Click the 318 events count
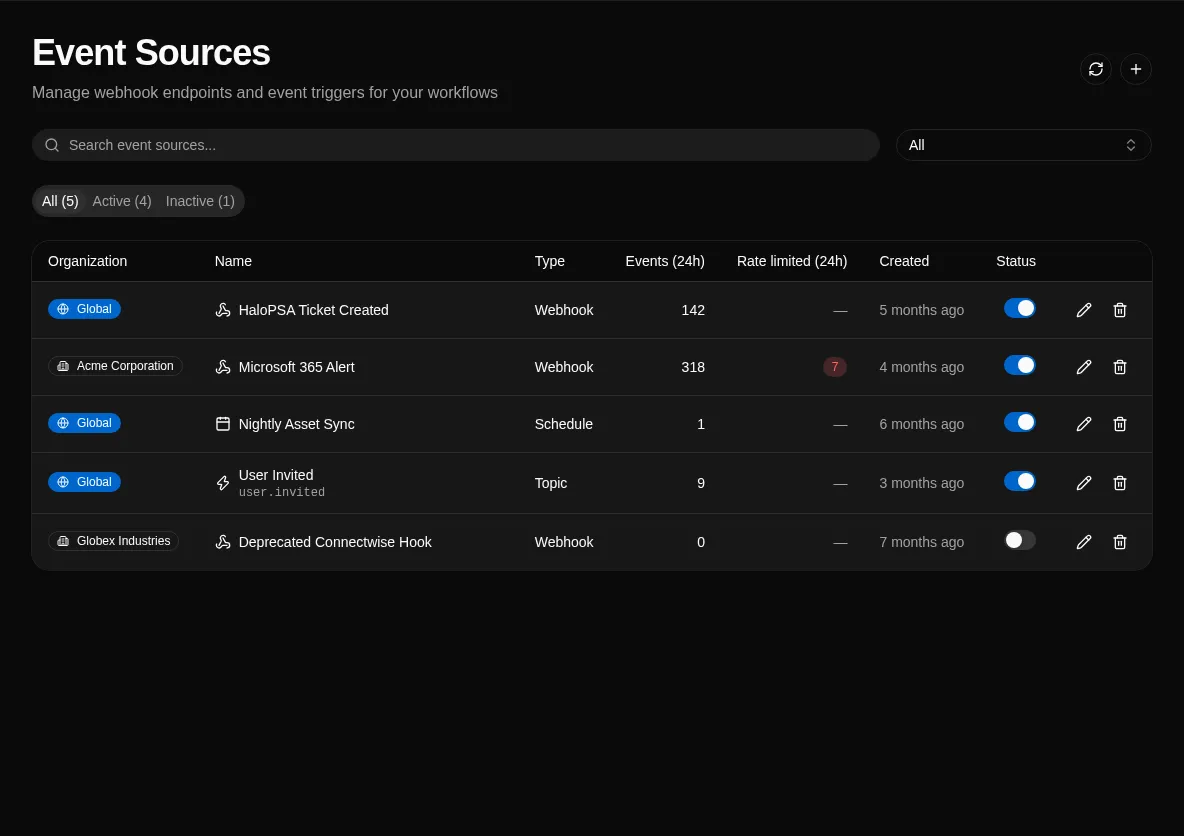1184x836 pixels. 693,367
